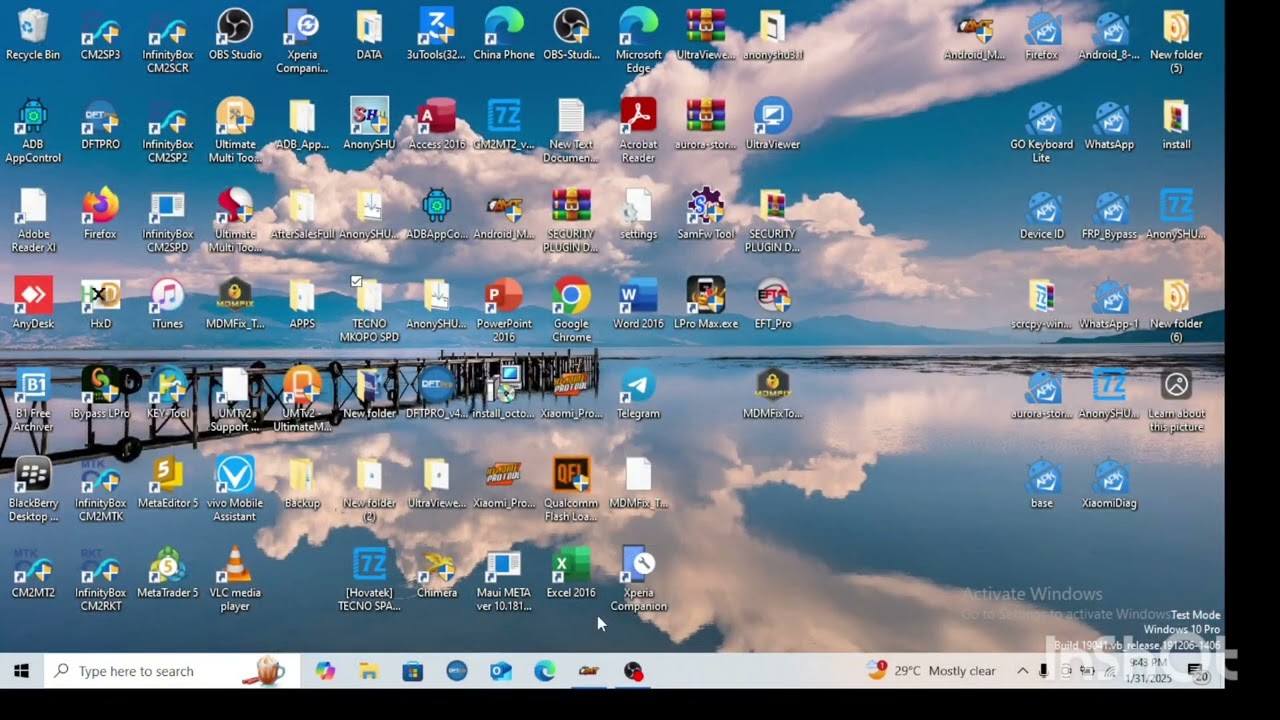Launch Qualcomm Flash Loader shortcut
Screen dimensions: 1280x720
pos(571,489)
